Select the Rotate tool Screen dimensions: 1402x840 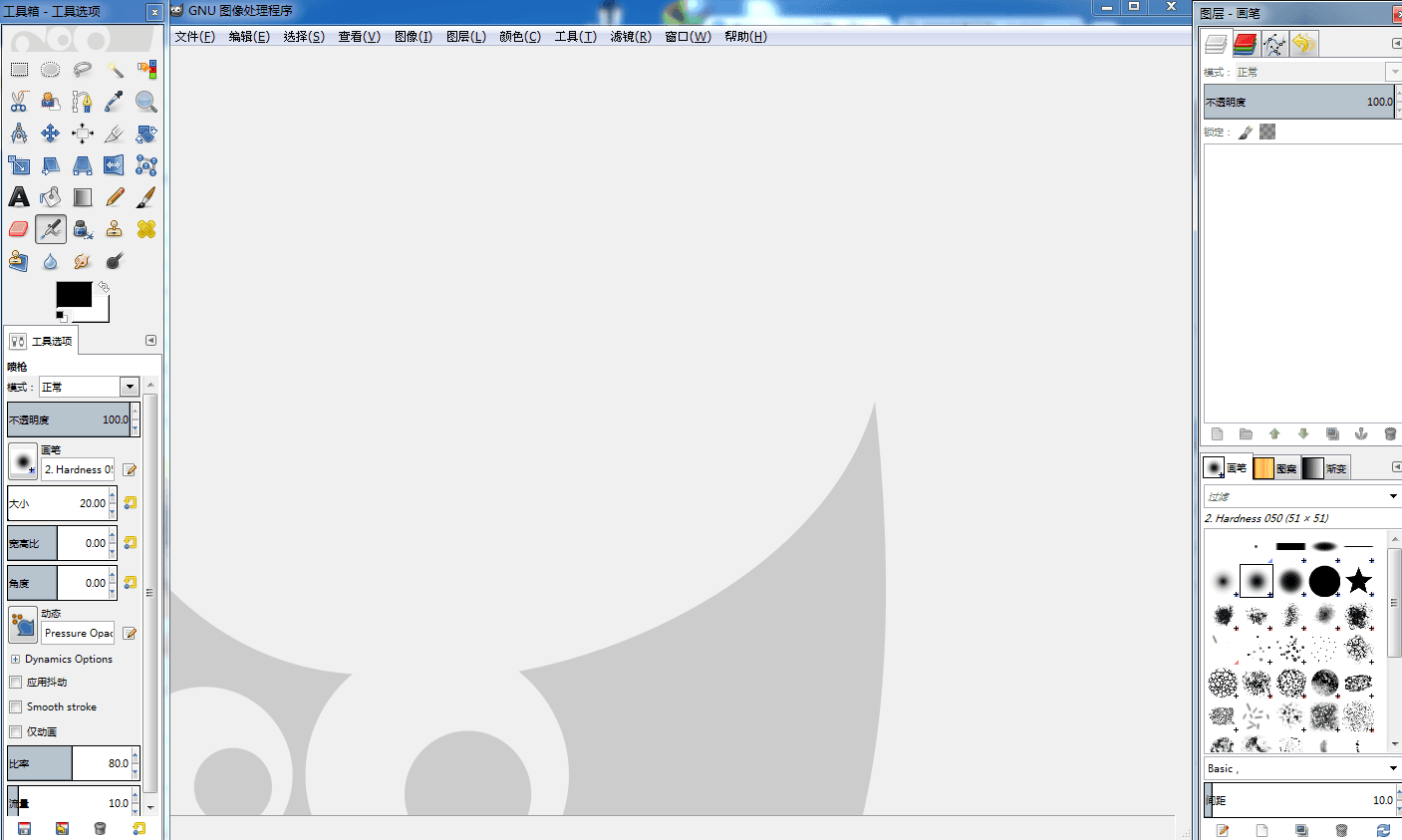point(146,134)
